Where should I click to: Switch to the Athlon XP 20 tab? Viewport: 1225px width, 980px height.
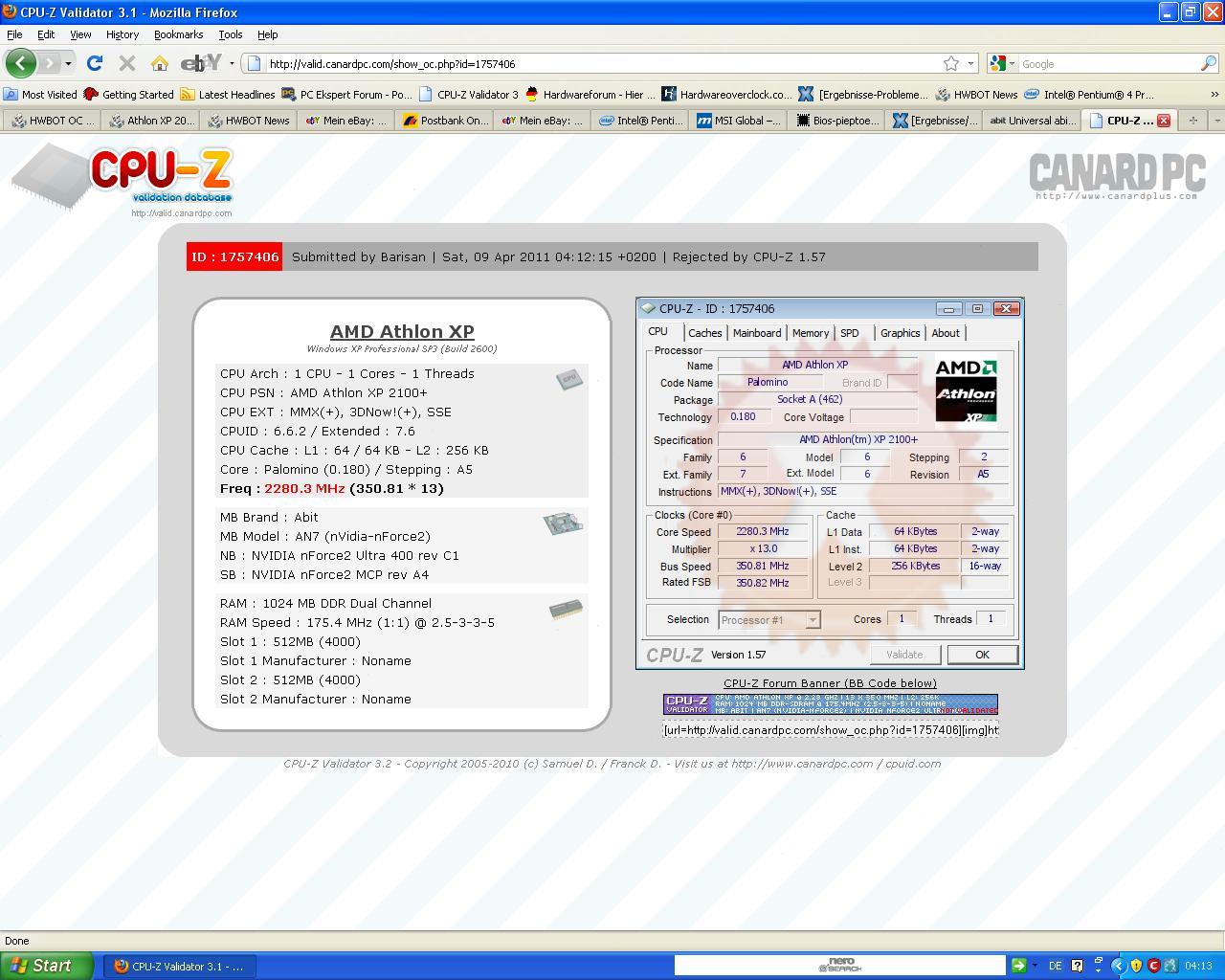151,121
